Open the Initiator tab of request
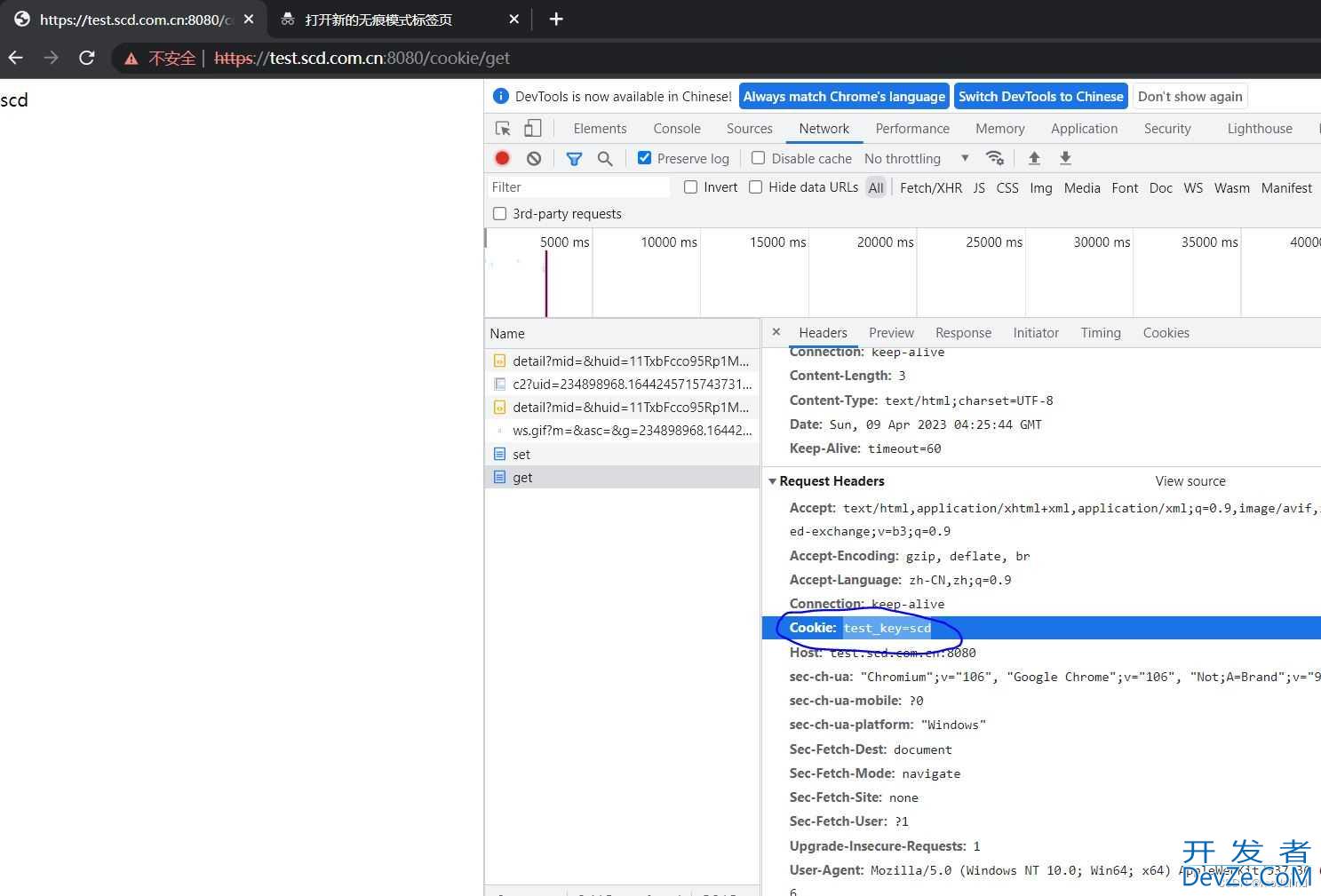This screenshot has width=1321, height=896. 1036,333
